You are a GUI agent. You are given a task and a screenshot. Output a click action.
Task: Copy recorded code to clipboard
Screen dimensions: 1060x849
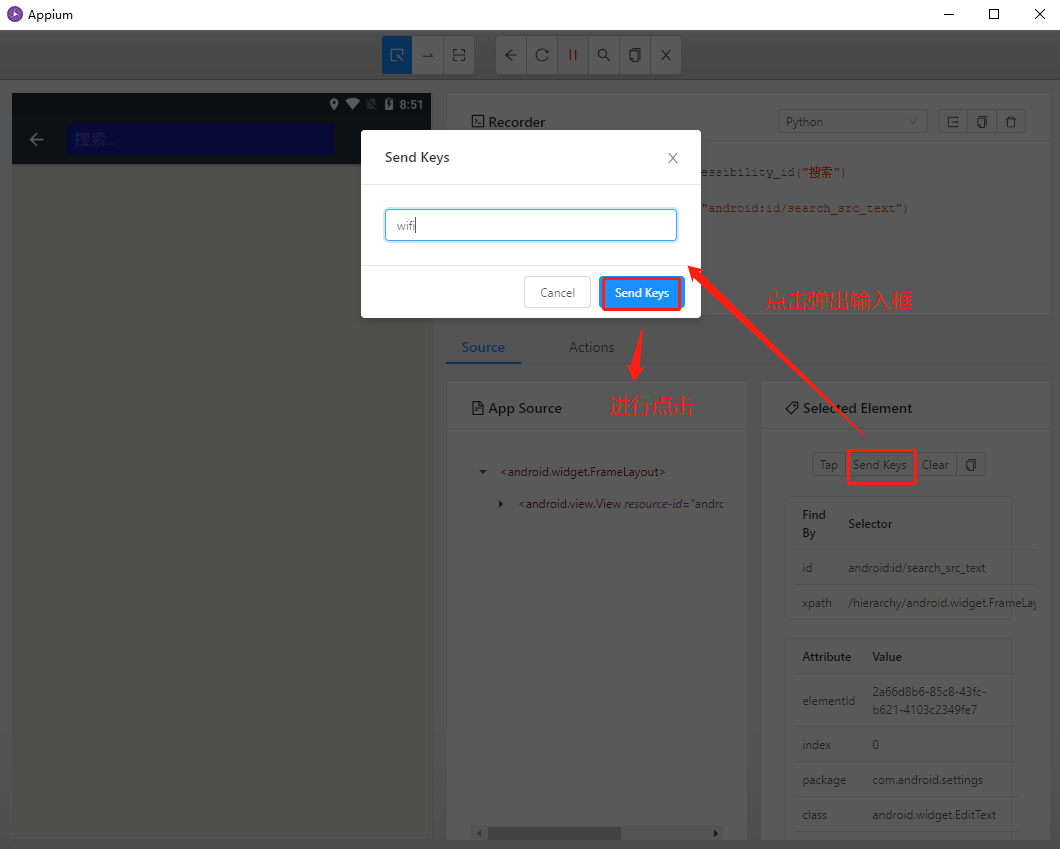click(982, 122)
